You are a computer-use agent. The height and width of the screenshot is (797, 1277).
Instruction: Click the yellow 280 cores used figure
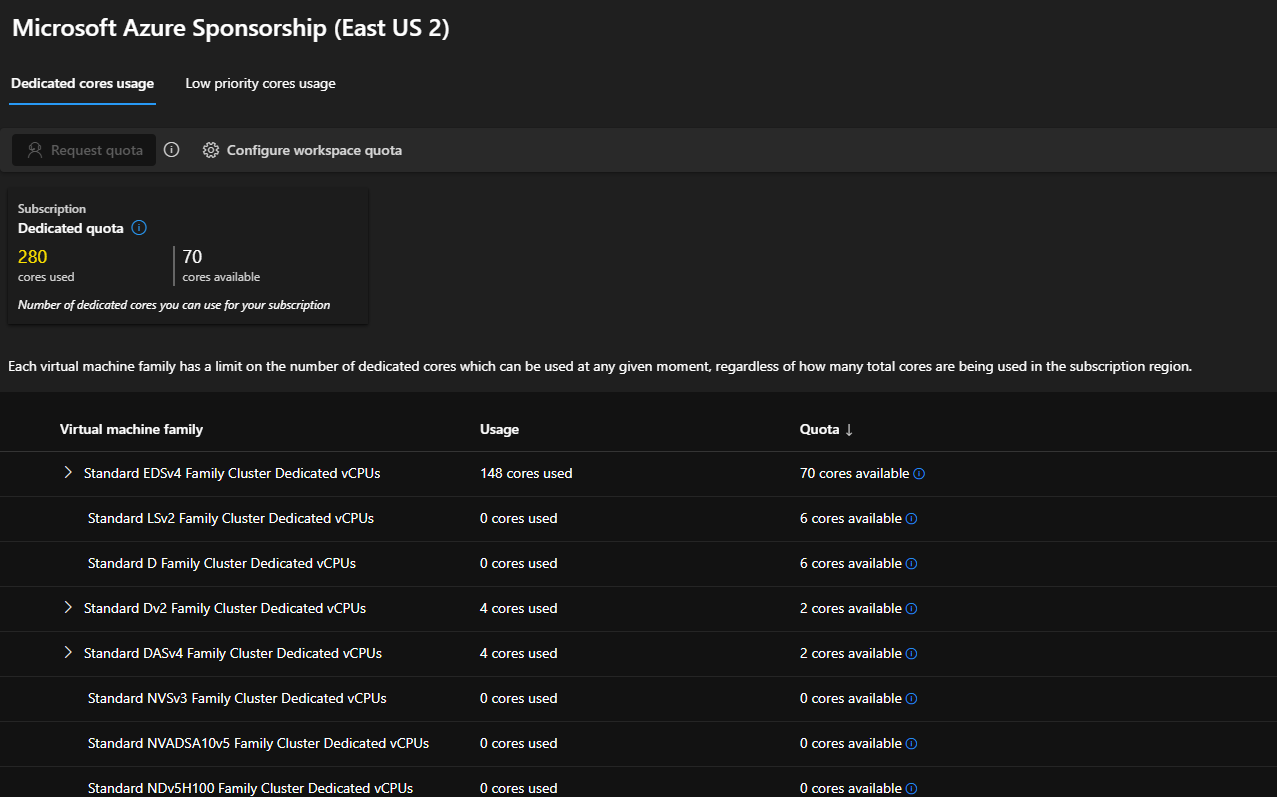(x=33, y=257)
